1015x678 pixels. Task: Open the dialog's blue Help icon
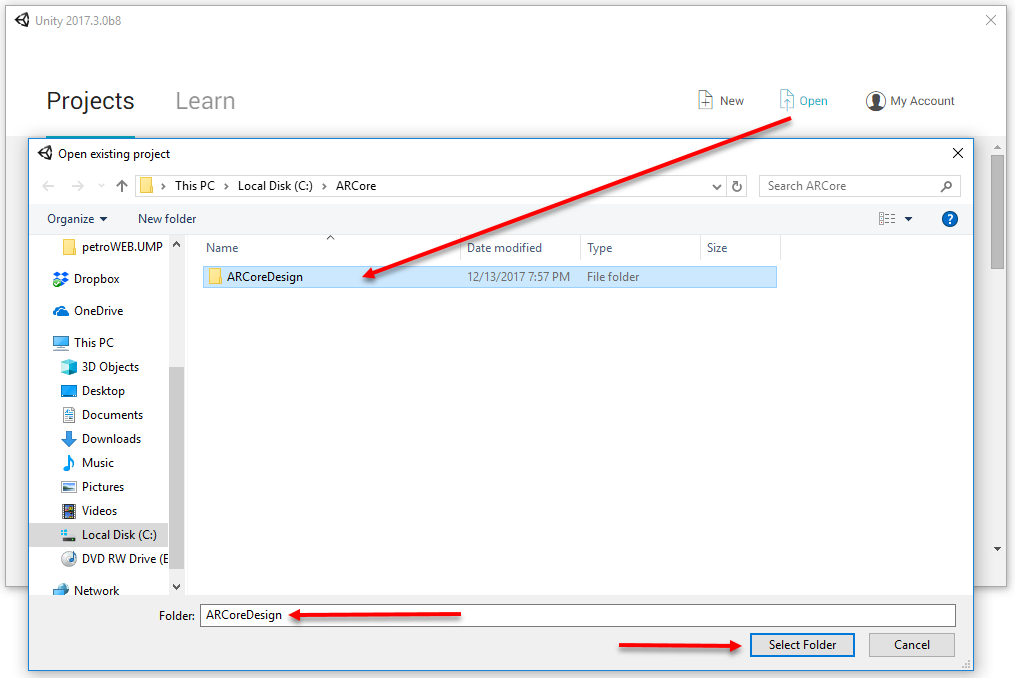pyautogui.click(x=950, y=219)
